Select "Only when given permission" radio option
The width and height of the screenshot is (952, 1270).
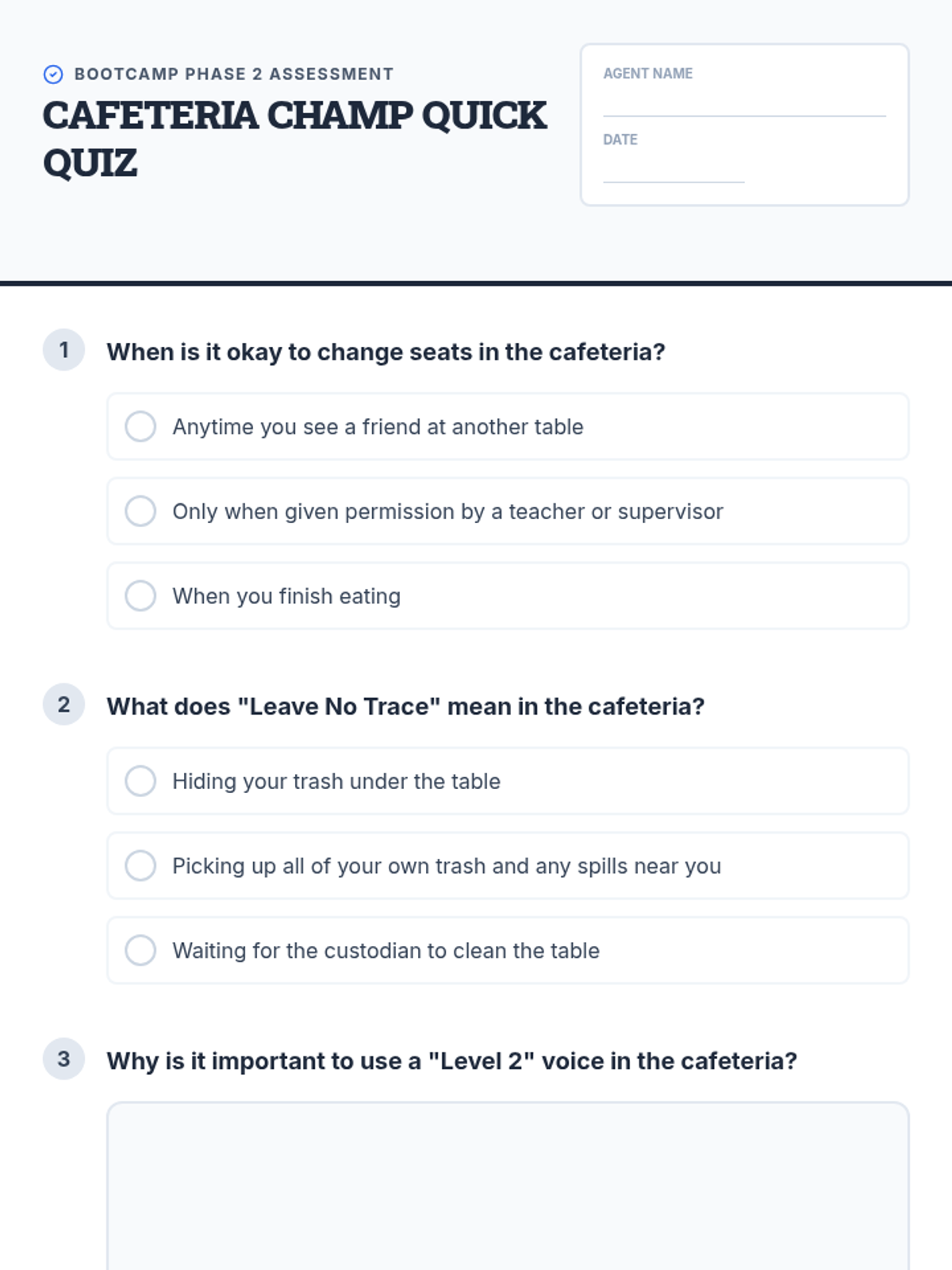click(x=140, y=511)
